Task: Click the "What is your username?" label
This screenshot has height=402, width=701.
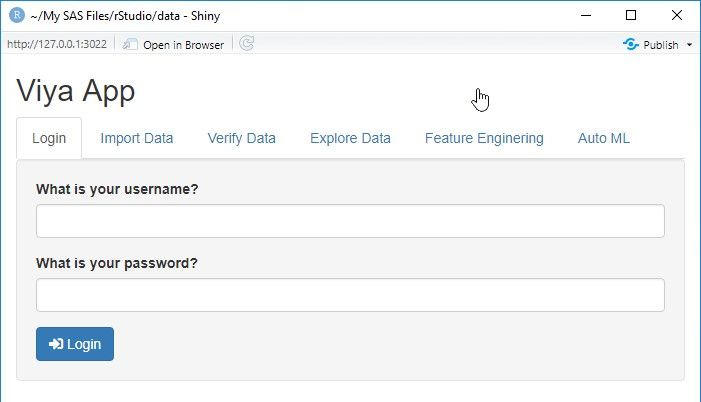Action: pos(117,189)
